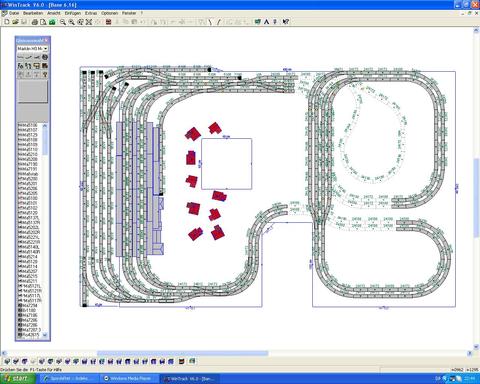Open the Einfügen menu
The width and height of the screenshot is (480, 384).
[x=73, y=13]
